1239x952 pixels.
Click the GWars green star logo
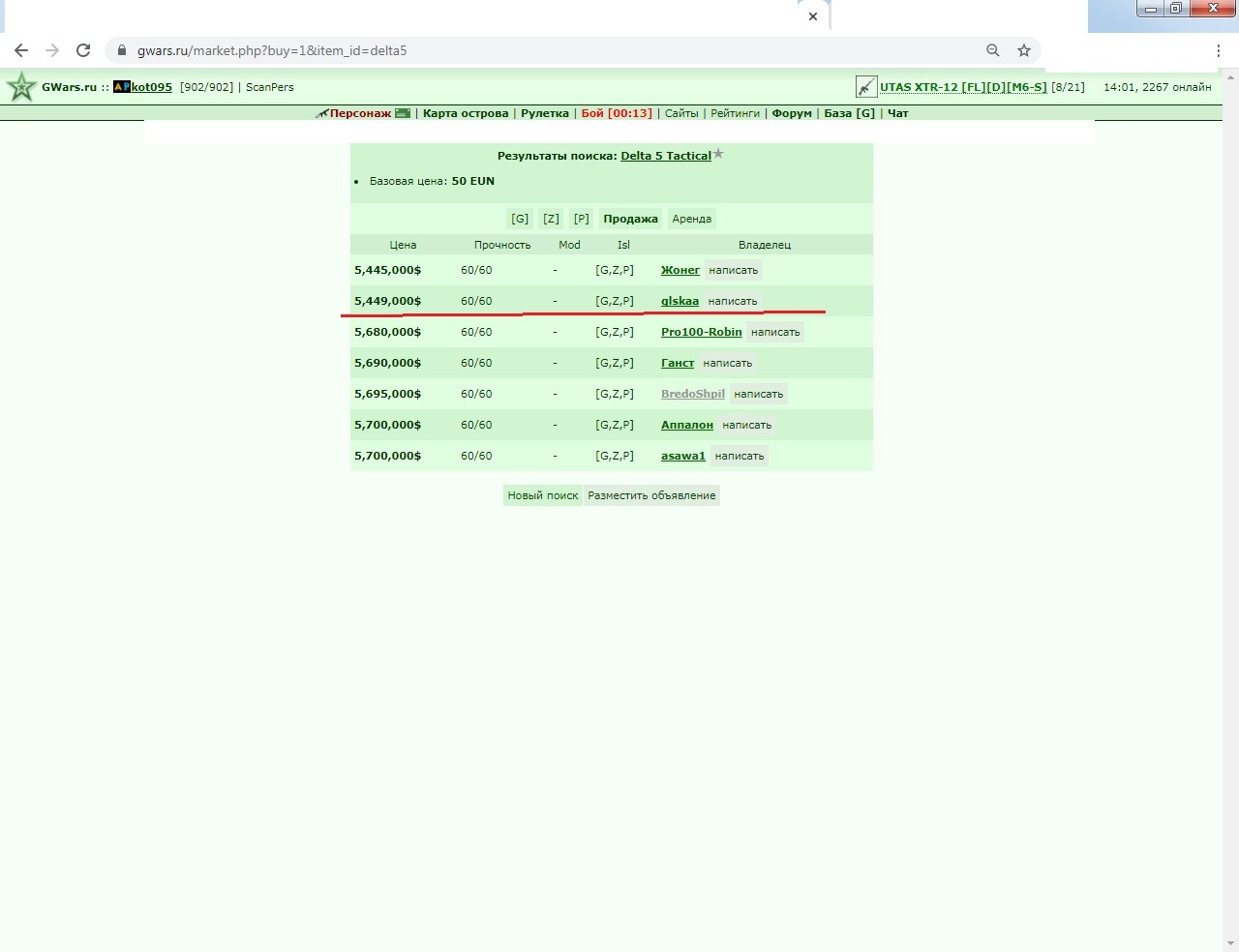(x=21, y=87)
